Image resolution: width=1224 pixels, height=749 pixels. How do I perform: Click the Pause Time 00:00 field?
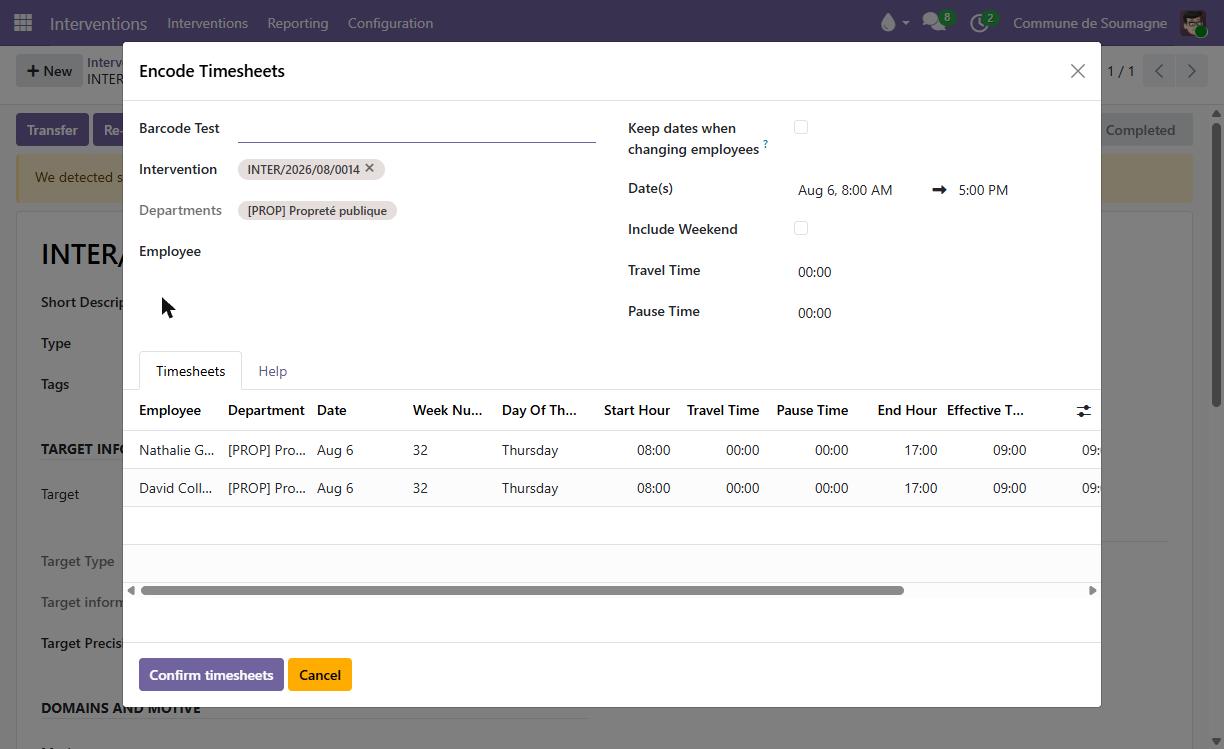pyautogui.click(x=815, y=313)
